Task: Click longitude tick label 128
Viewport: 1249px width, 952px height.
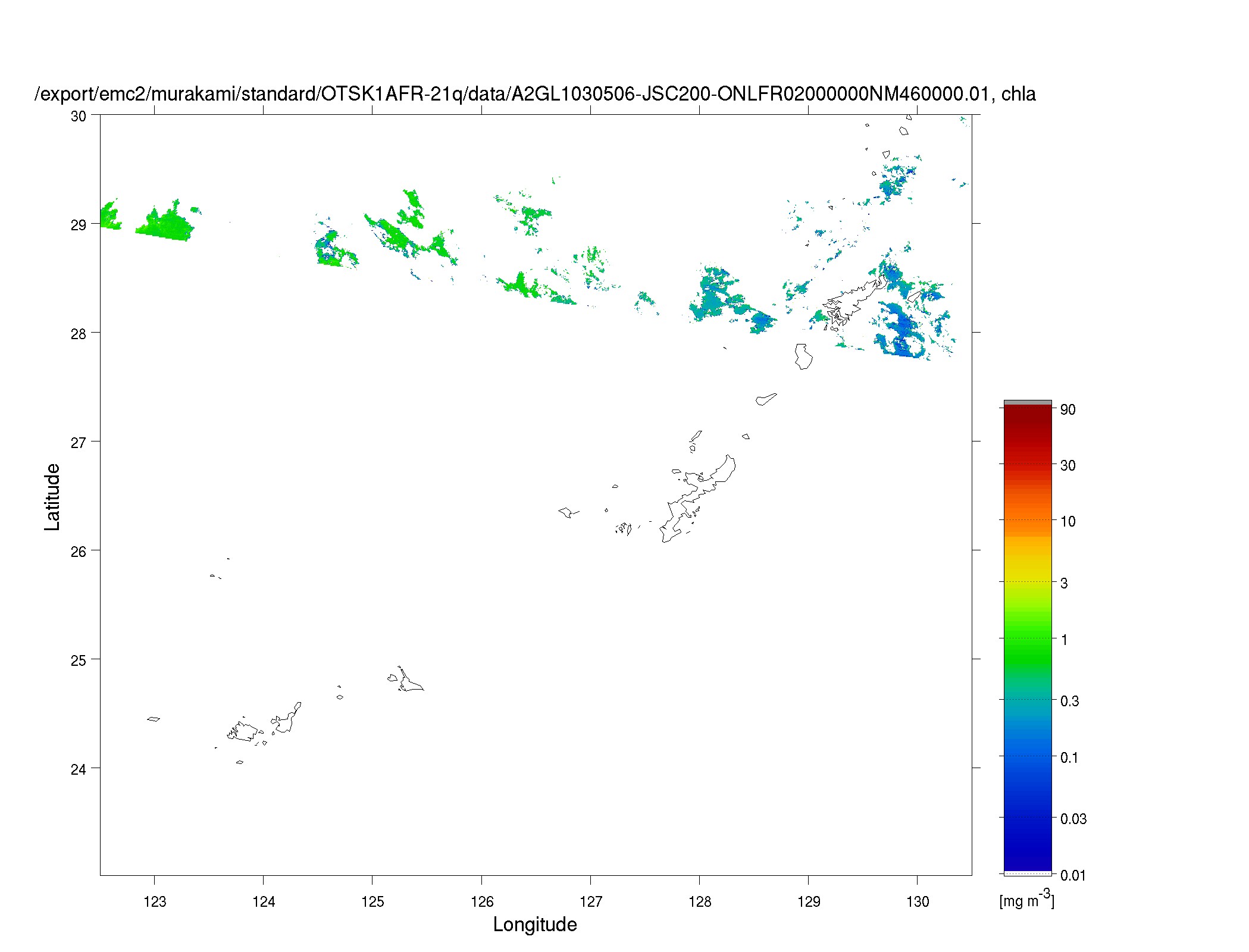Action: (x=700, y=901)
